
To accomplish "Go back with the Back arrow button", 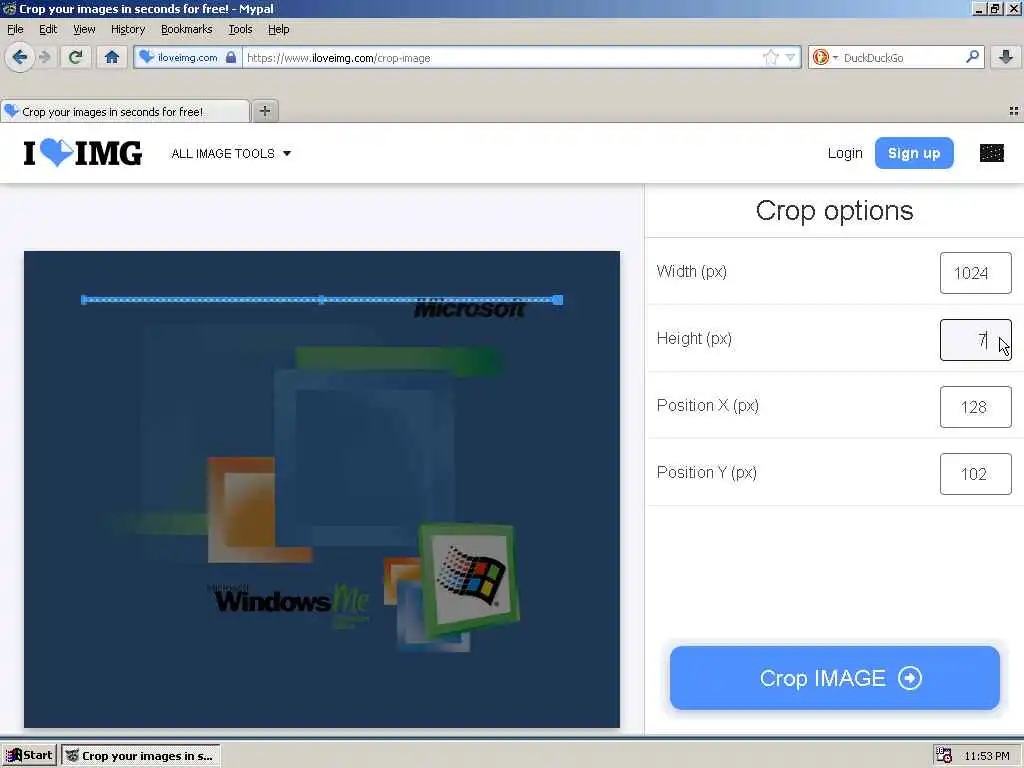I will [x=20, y=57].
